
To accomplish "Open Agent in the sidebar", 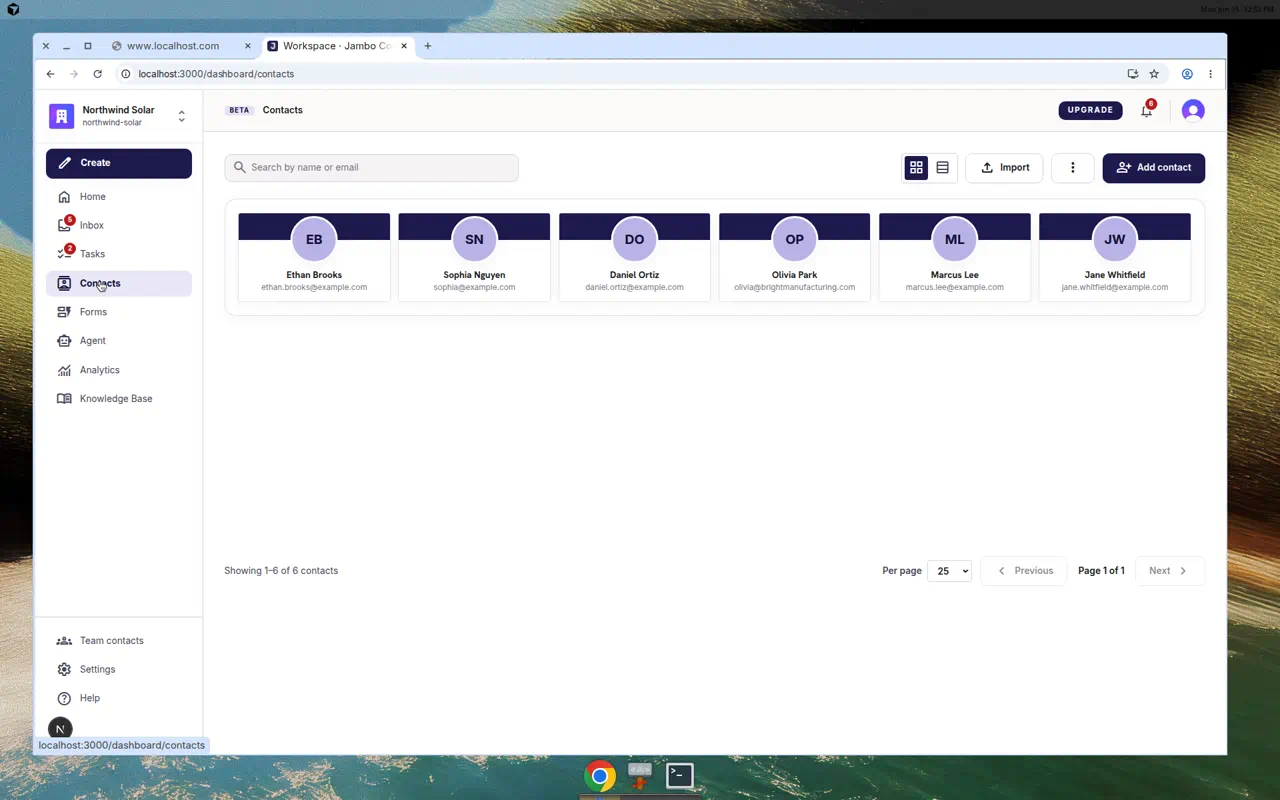I will (119, 341).
